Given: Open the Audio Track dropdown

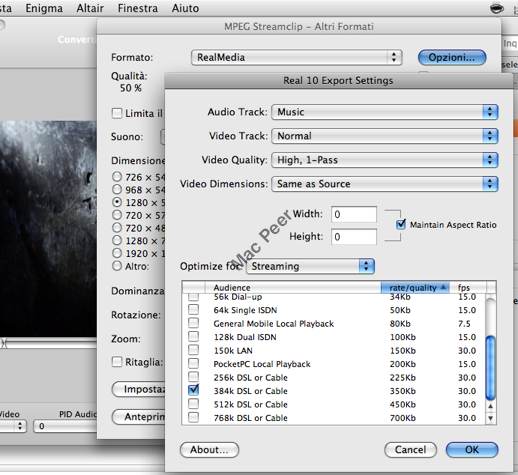Looking at the screenshot, I should 385,112.
